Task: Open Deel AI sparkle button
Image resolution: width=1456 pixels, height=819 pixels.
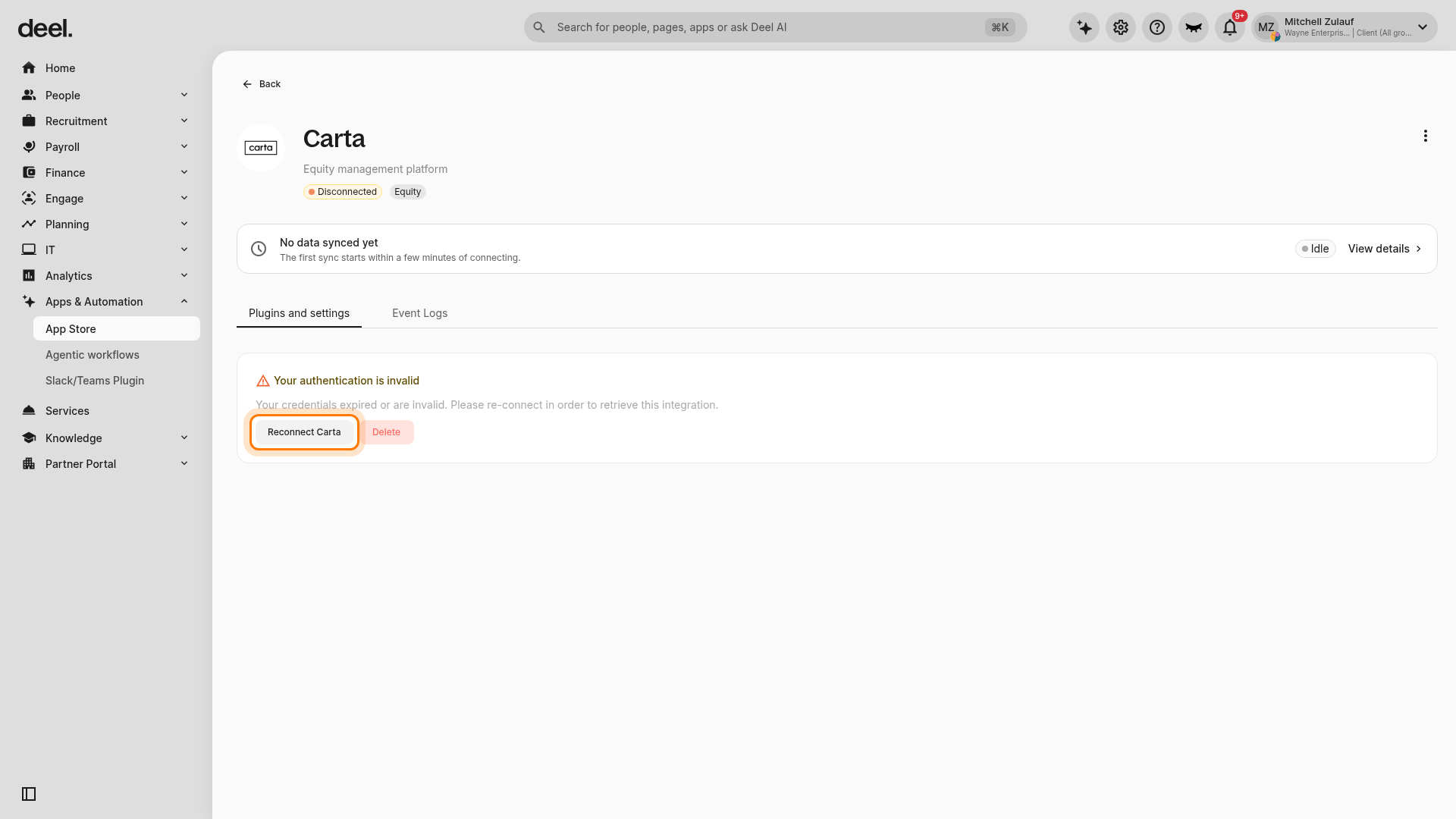Action: coord(1084,27)
